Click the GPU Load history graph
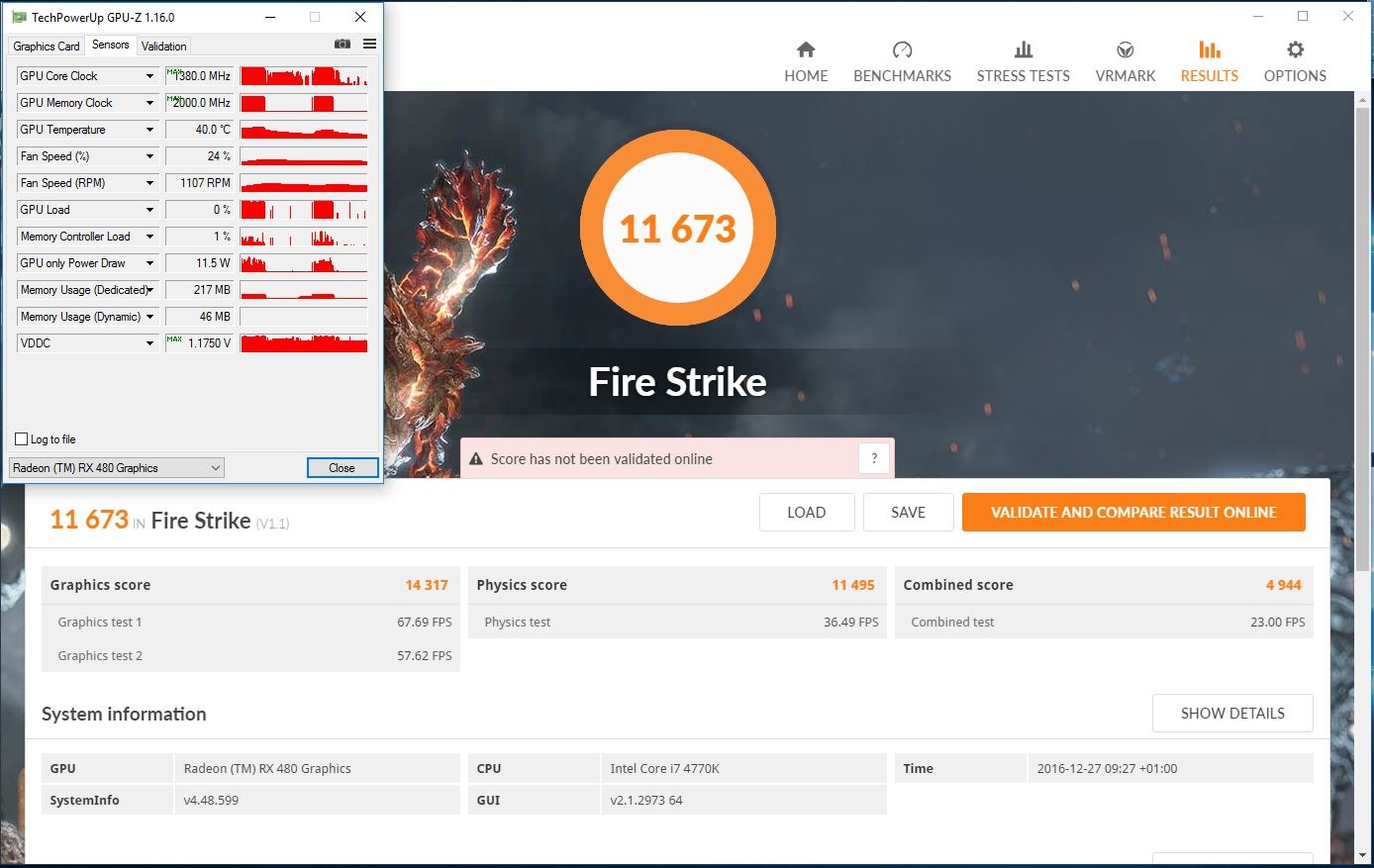The height and width of the screenshot is (868, 1374). coord(304,210)
